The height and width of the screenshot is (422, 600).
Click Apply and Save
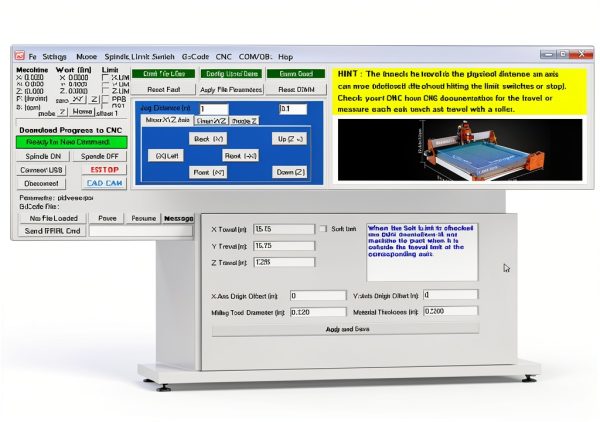346,329
